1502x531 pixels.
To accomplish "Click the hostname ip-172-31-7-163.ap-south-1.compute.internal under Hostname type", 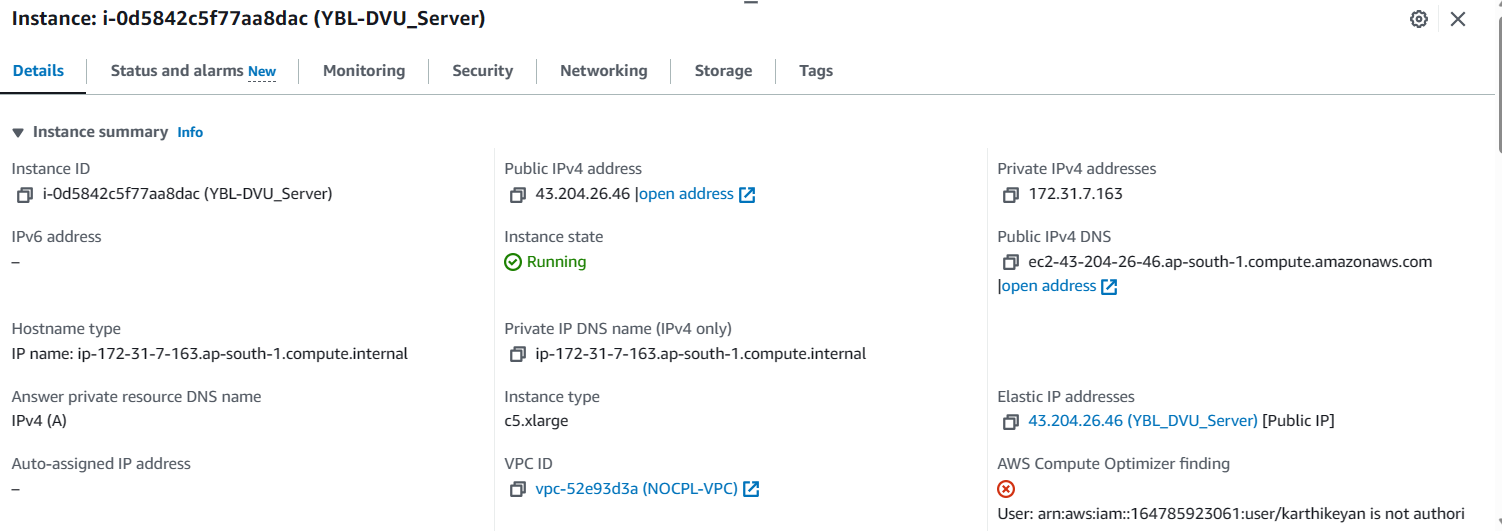I will (243, 354).
